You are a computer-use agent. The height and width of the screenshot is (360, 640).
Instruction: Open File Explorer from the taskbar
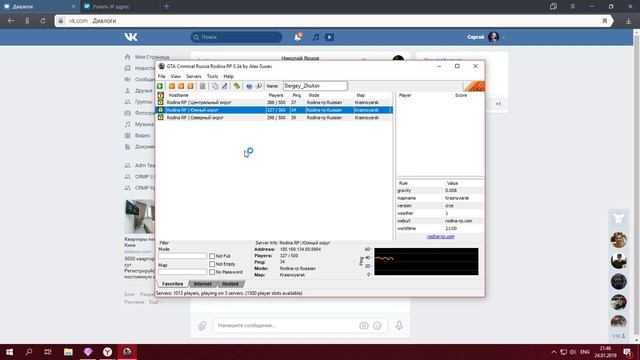(68, 352)
